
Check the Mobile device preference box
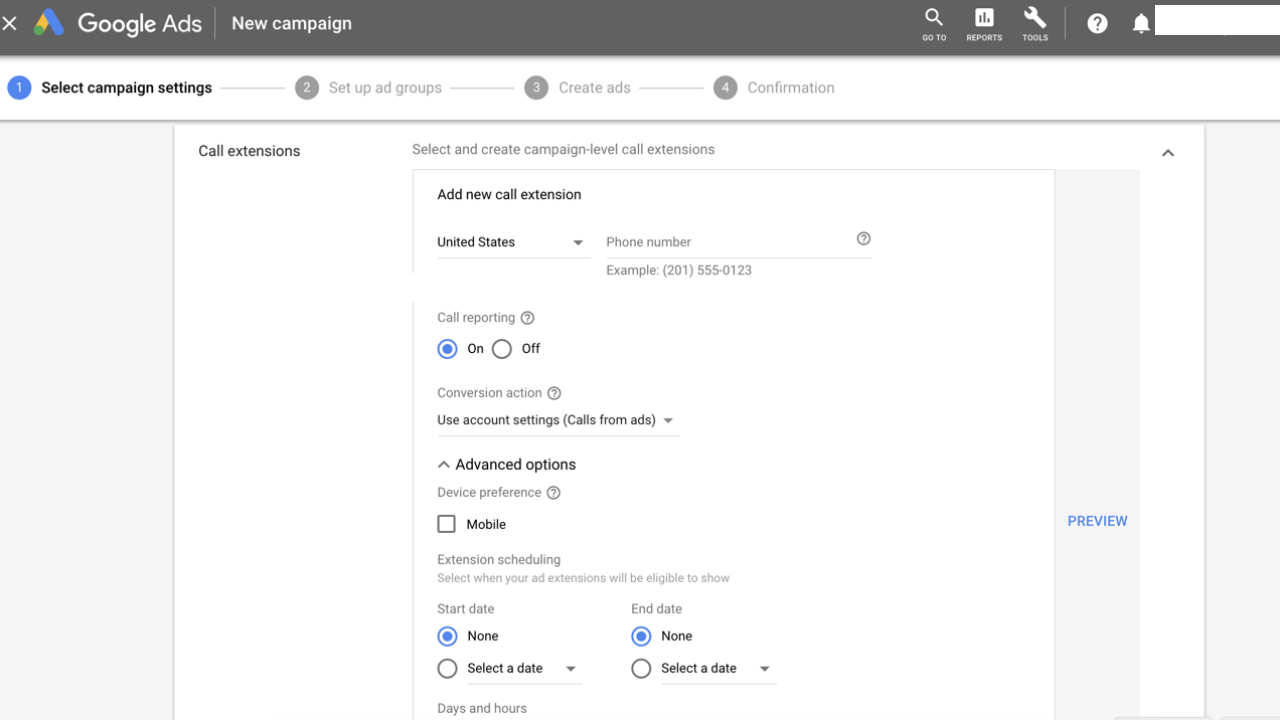point(447,524)
